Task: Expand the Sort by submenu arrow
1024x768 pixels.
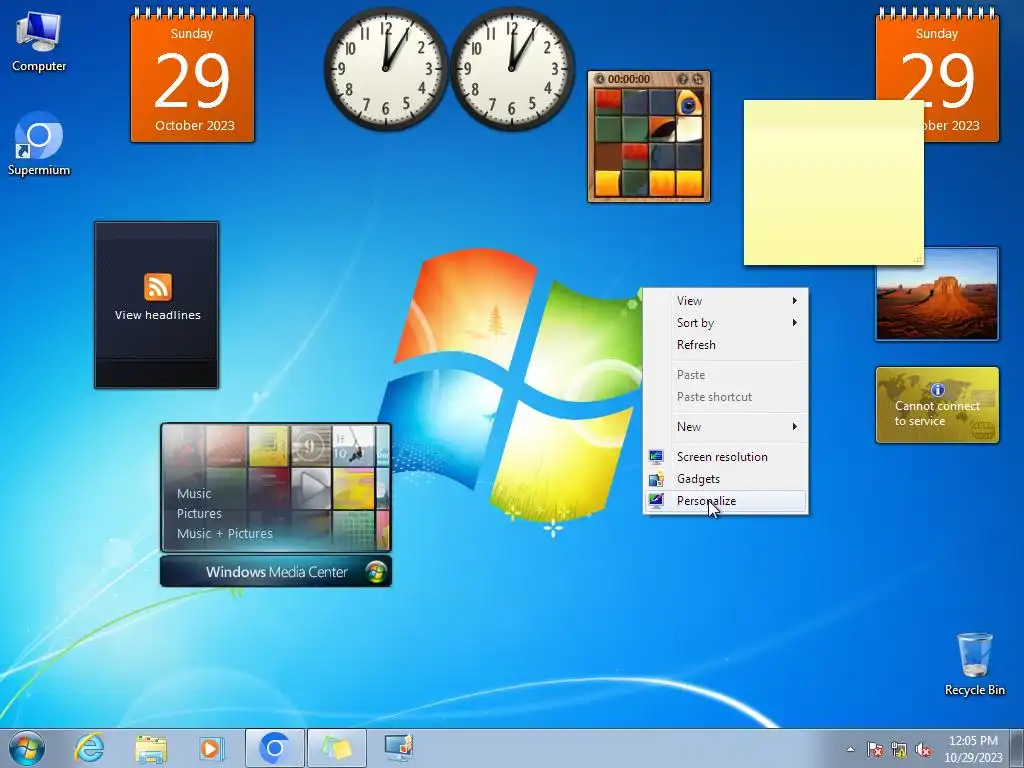Action: (x=795, y=323)
